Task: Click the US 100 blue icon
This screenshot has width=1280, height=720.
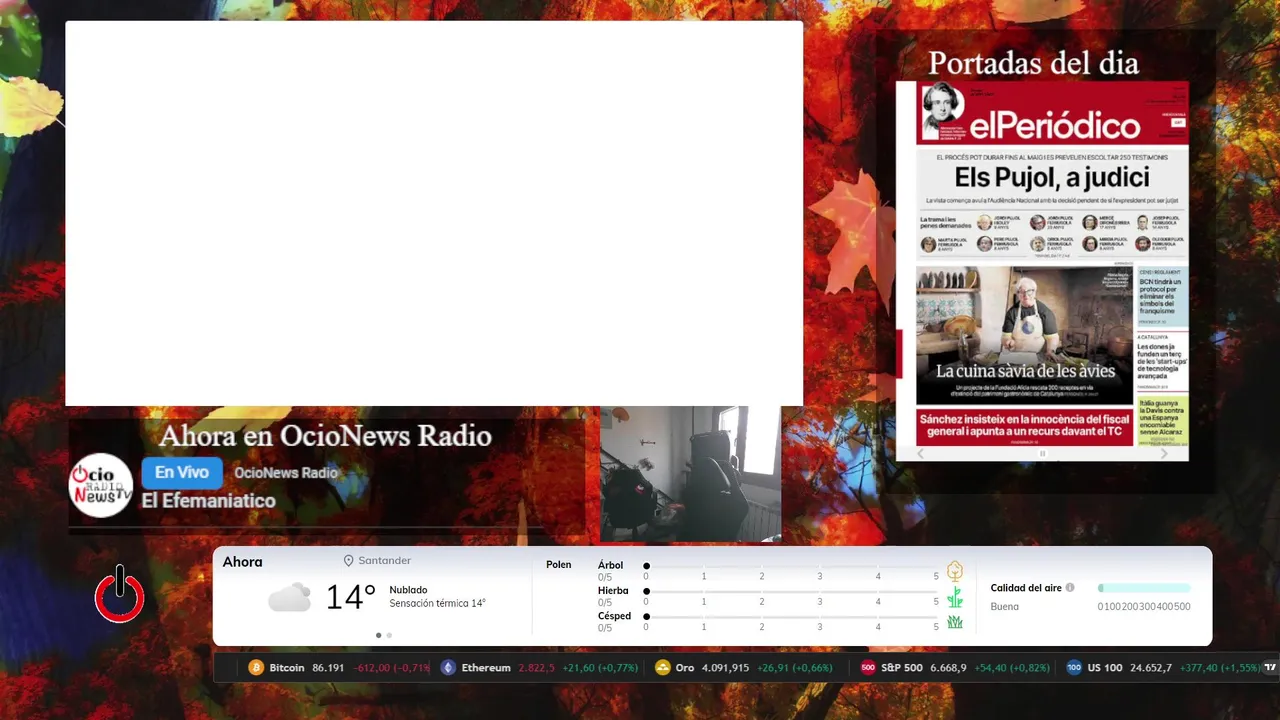Action: pyautogui.click(x=1074, y=667)
